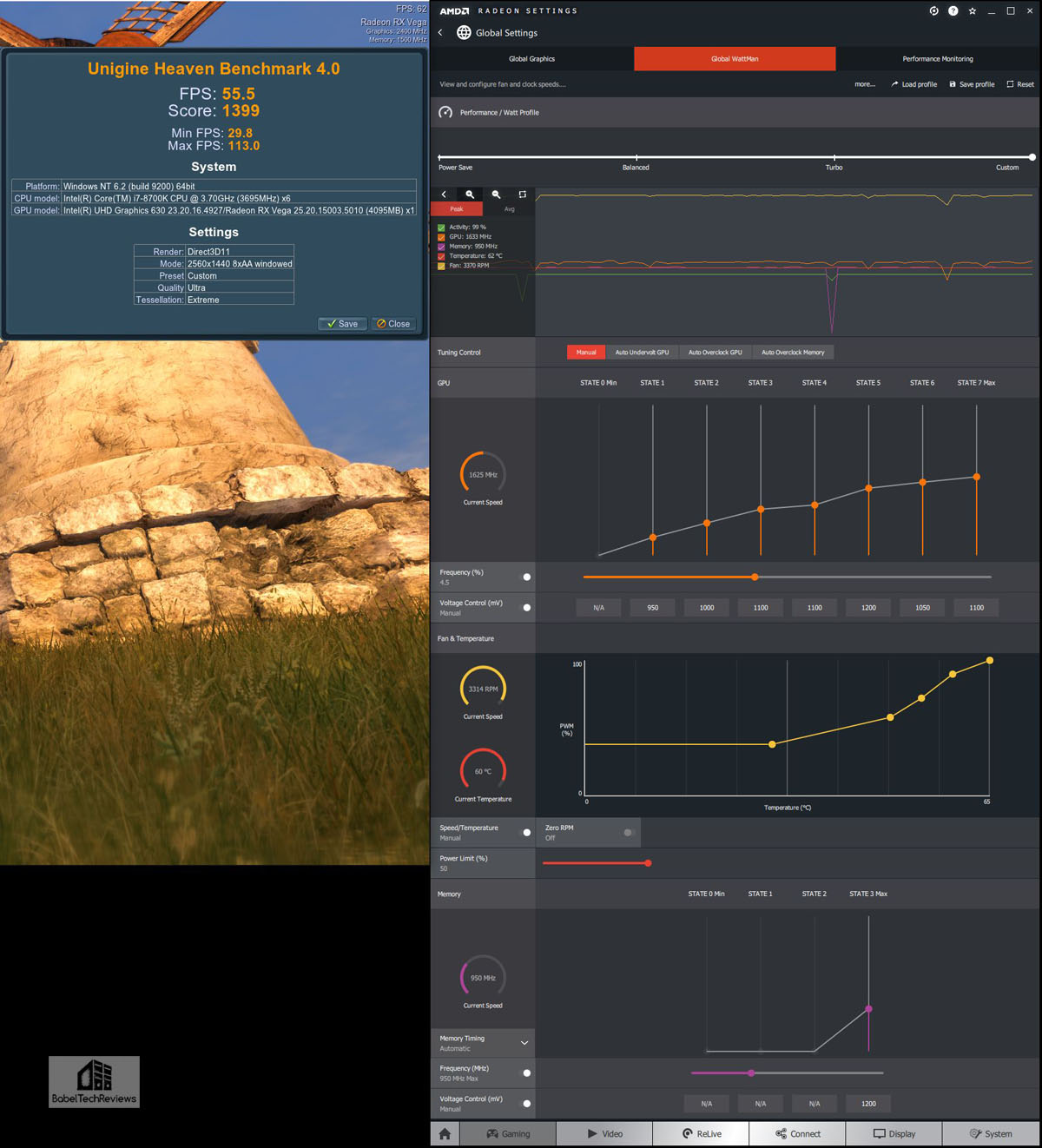Toggle the Memory Voltage Control switch

tap(524, 1103)
